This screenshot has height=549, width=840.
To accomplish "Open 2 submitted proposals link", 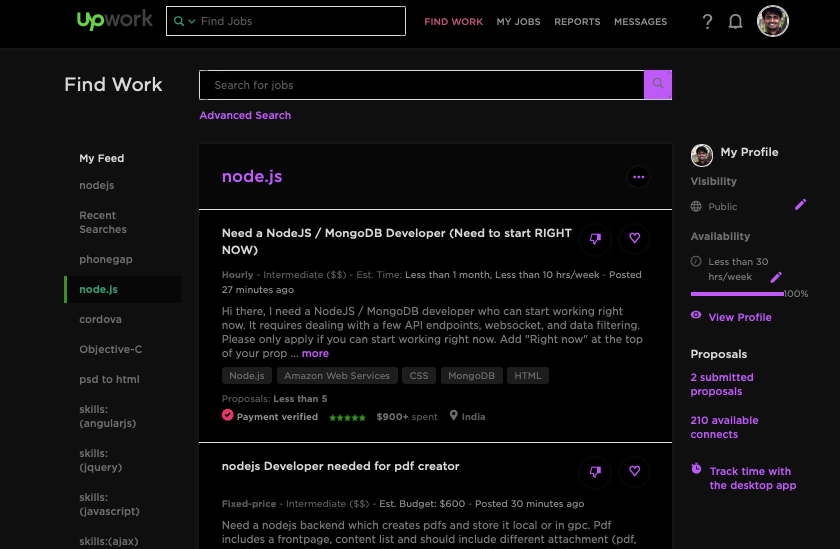I will point(722,384).
